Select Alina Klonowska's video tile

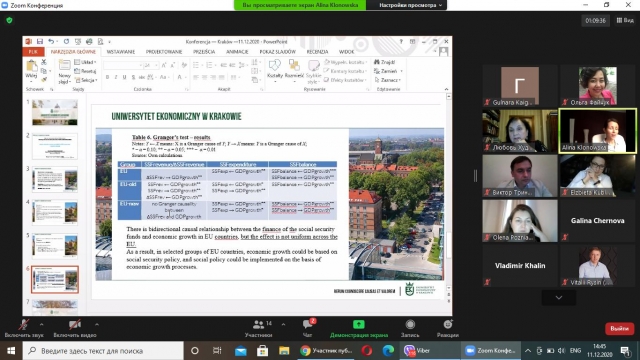coord(598,131)
